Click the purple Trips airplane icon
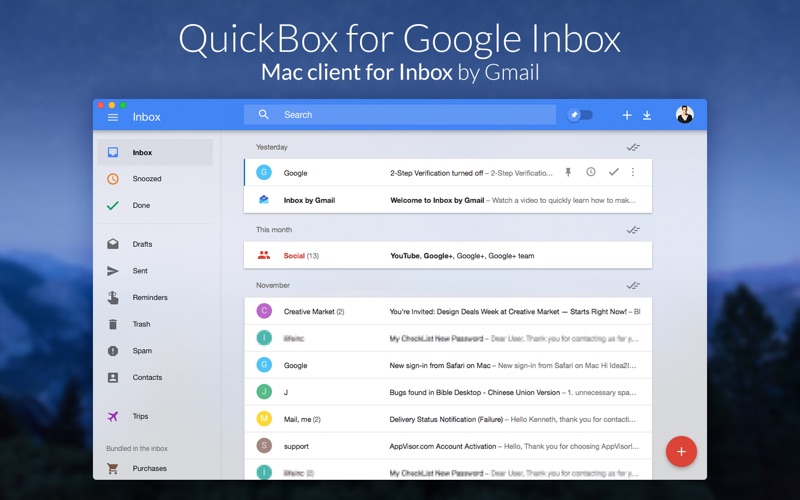The image size is (800, 500). click(x=113, y=416)
